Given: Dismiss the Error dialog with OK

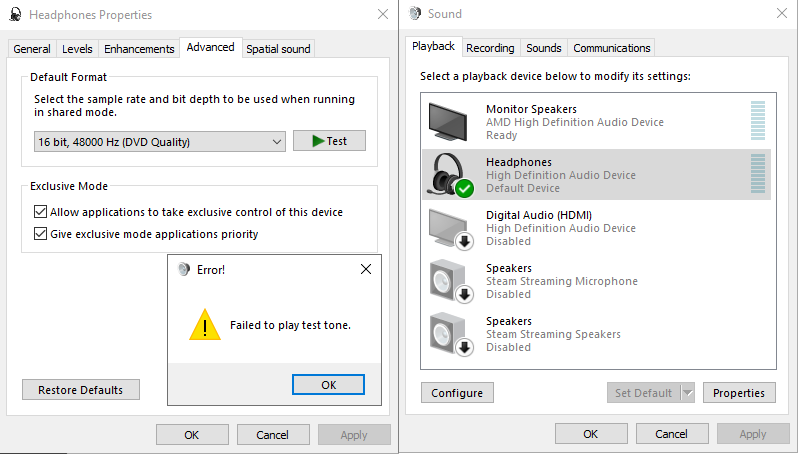Looking at the screenshot, I should [329, 385].
